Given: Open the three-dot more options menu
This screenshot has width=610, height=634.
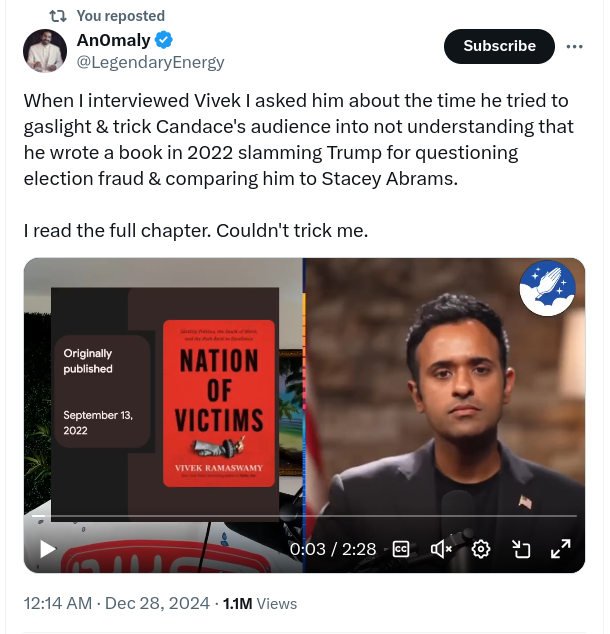Looking at the screenshot, I should [574, 46].
